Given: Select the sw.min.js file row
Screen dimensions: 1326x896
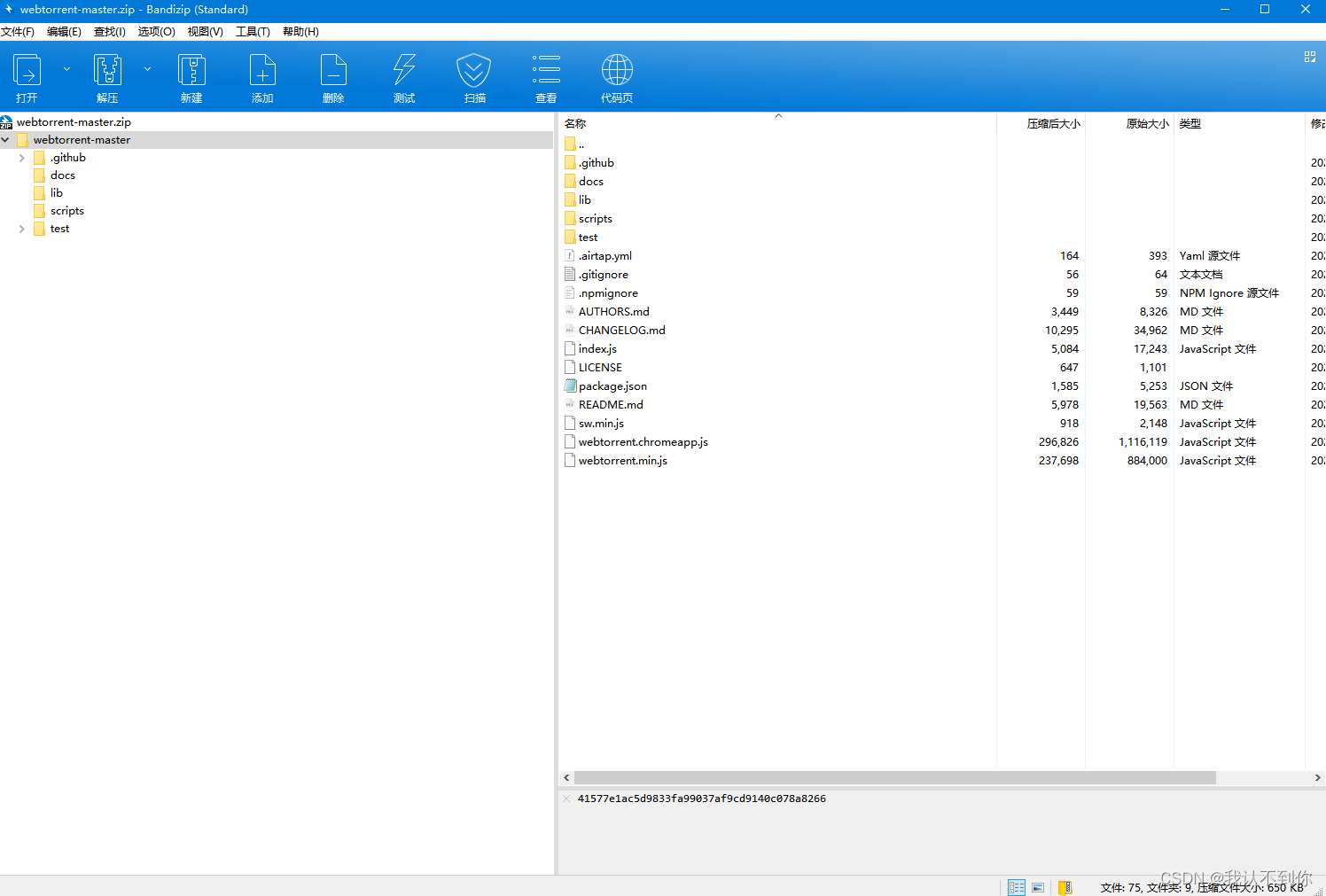Looking at the screenshot, I should [x=942, y=424].
